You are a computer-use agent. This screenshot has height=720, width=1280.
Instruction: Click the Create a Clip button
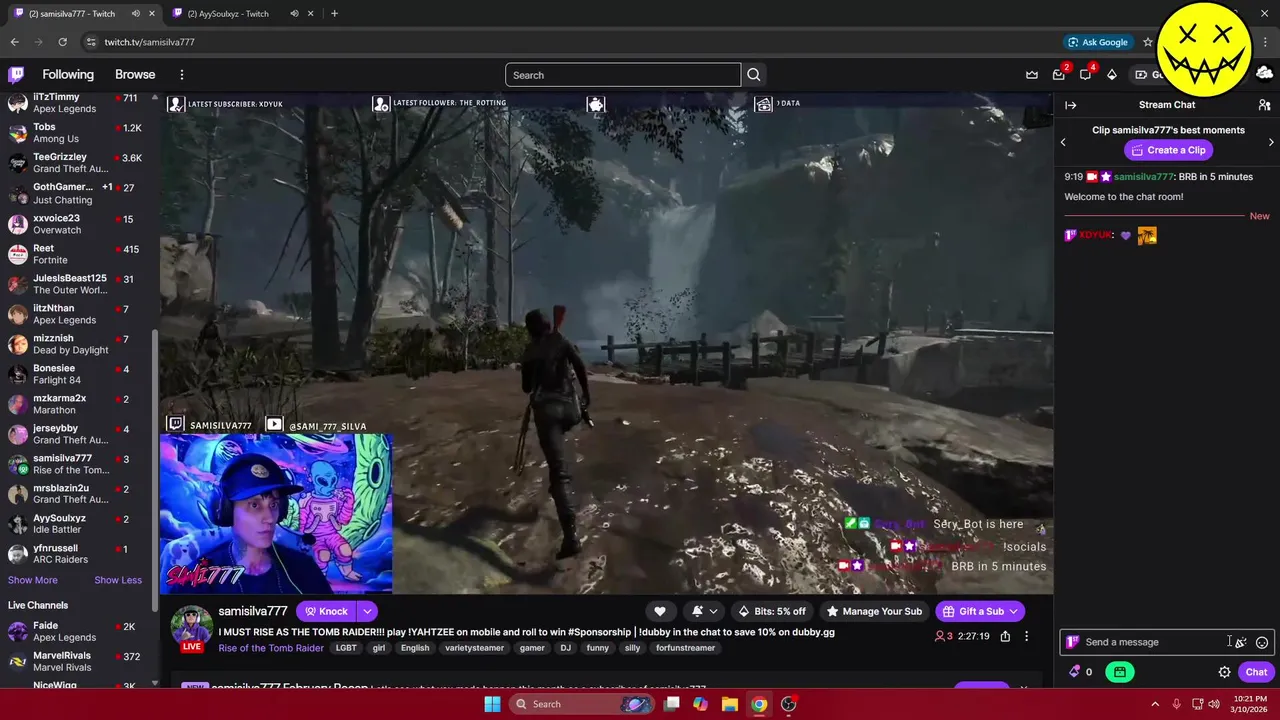click(1168, 150)
